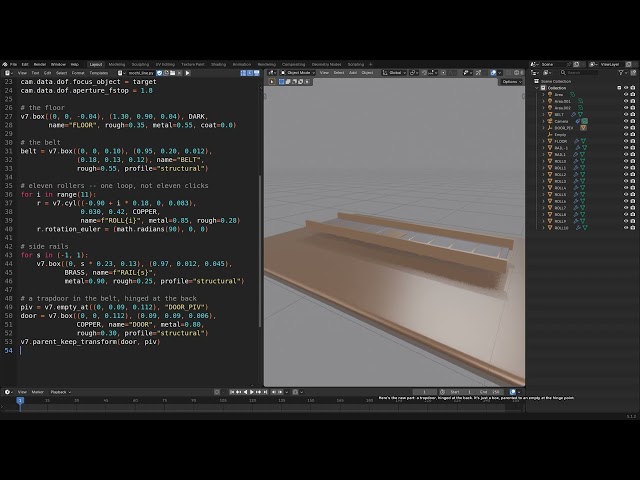Image resolution: width=640 pixels, height=480 pixels.
Task: Open the Format menu in text editor
Action: 78,73
